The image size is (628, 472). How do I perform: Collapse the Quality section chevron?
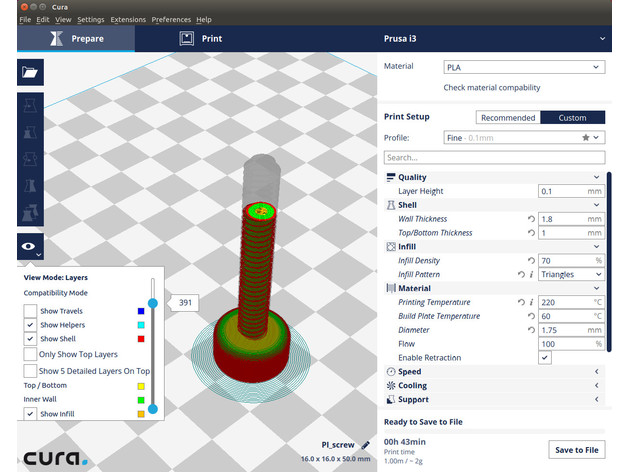click(x=596, y=177)
